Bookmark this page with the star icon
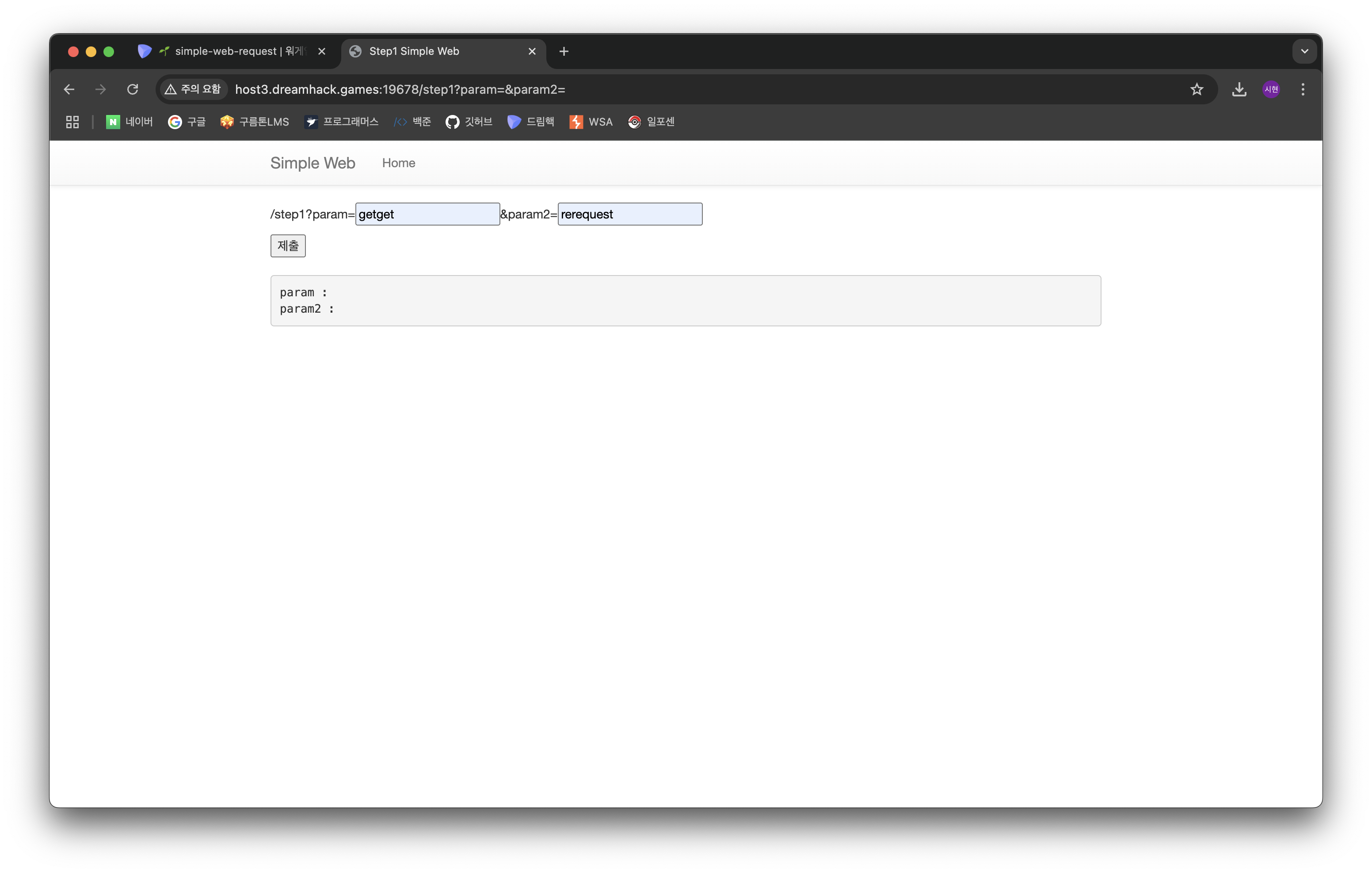The width and height of the screenshot is (1372, 873). (x=1197, y=89)
